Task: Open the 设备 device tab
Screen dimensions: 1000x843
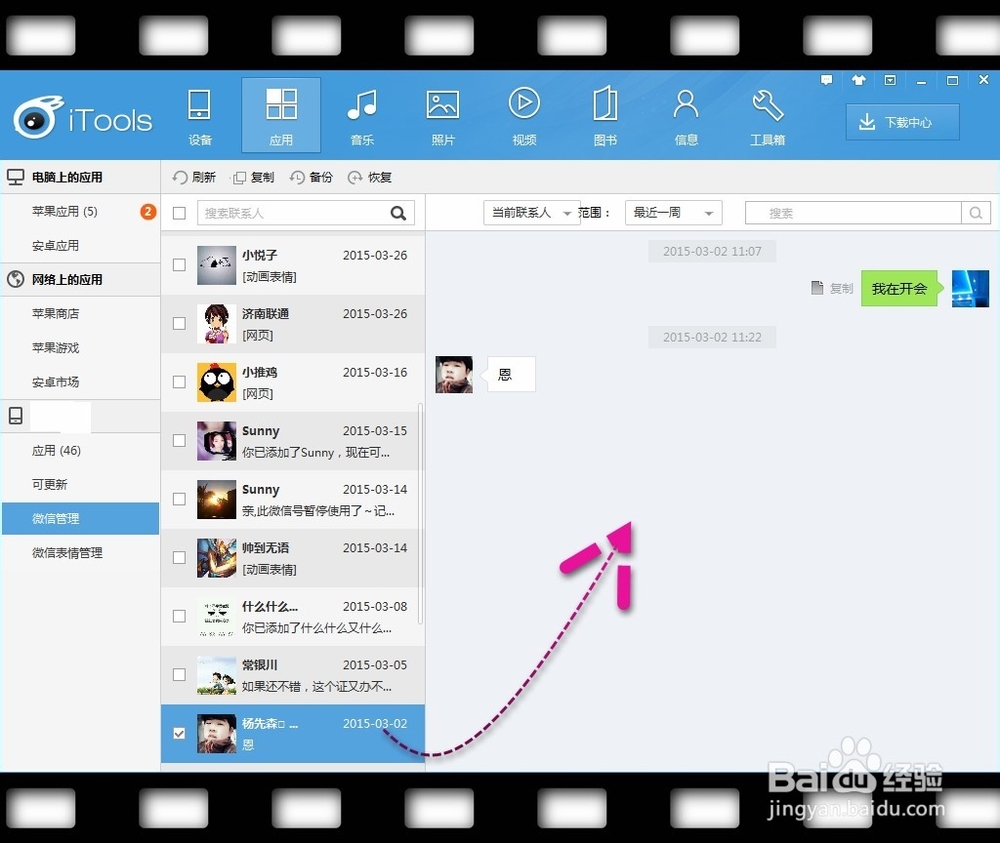Action: click(x=200, y=116)
